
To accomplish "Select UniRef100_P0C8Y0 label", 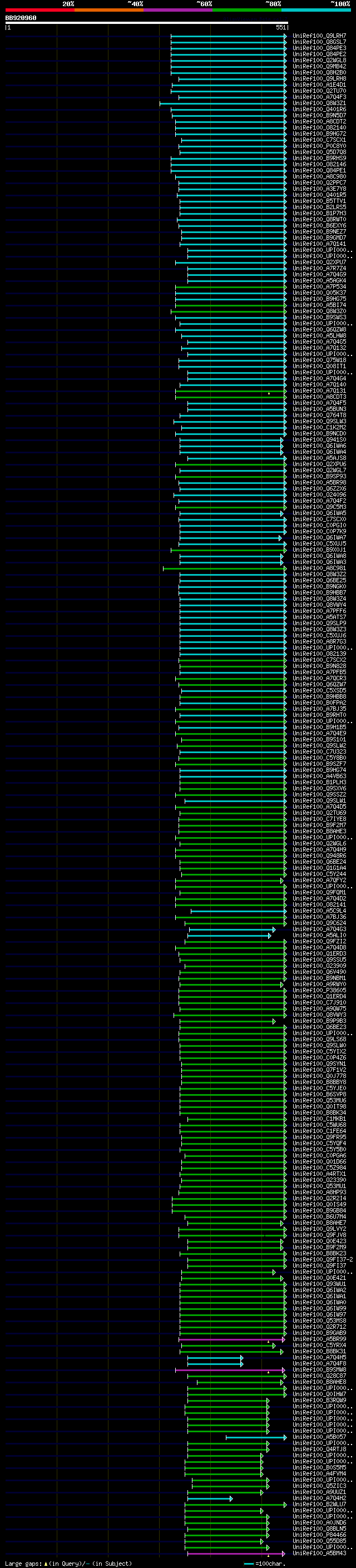I will [319, 146].
